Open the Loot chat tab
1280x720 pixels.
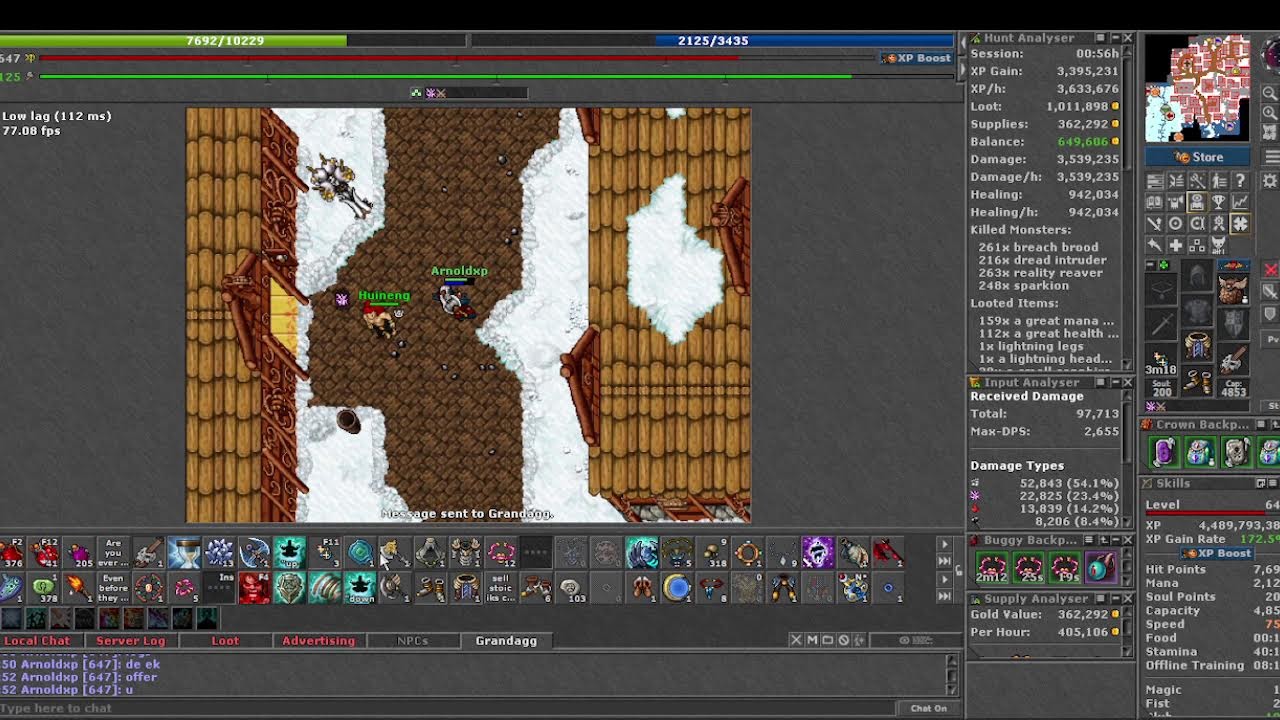coord(225,641)
